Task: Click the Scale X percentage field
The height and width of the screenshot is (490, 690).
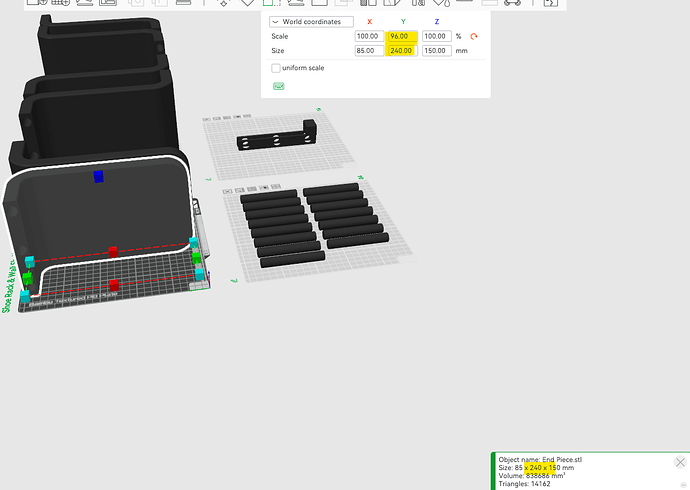Action: (369, 36)
